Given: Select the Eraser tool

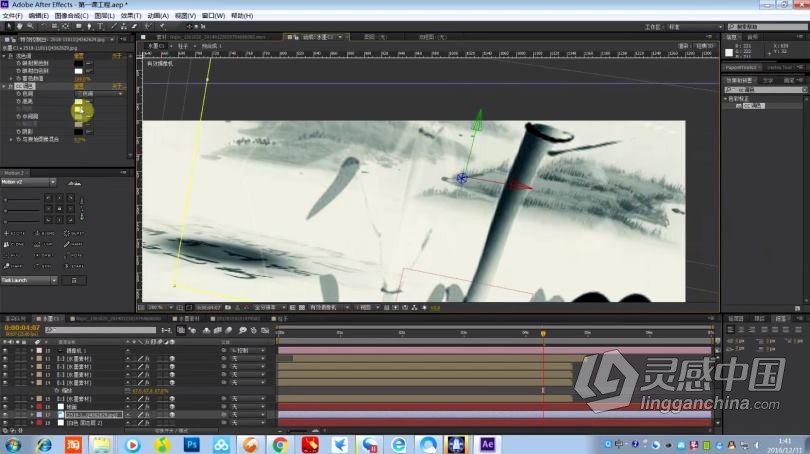Looking at the screenshot, I should 134,26.
